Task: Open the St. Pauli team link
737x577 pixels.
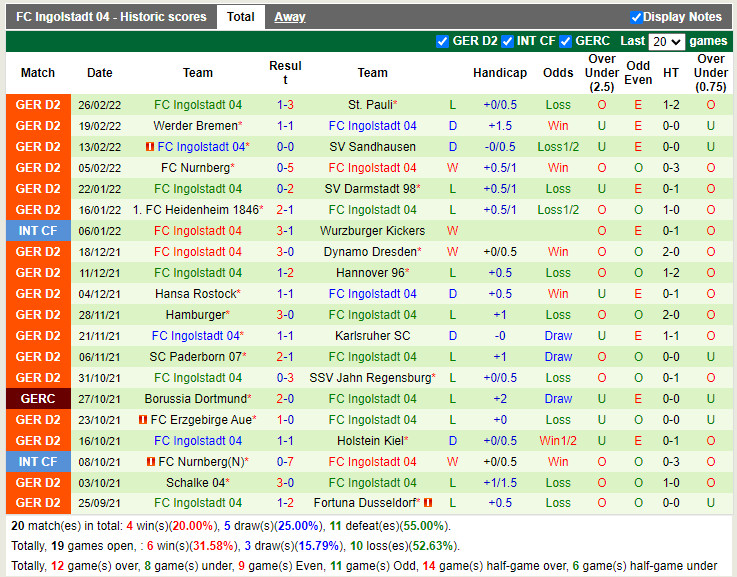Action: point(370,105)
